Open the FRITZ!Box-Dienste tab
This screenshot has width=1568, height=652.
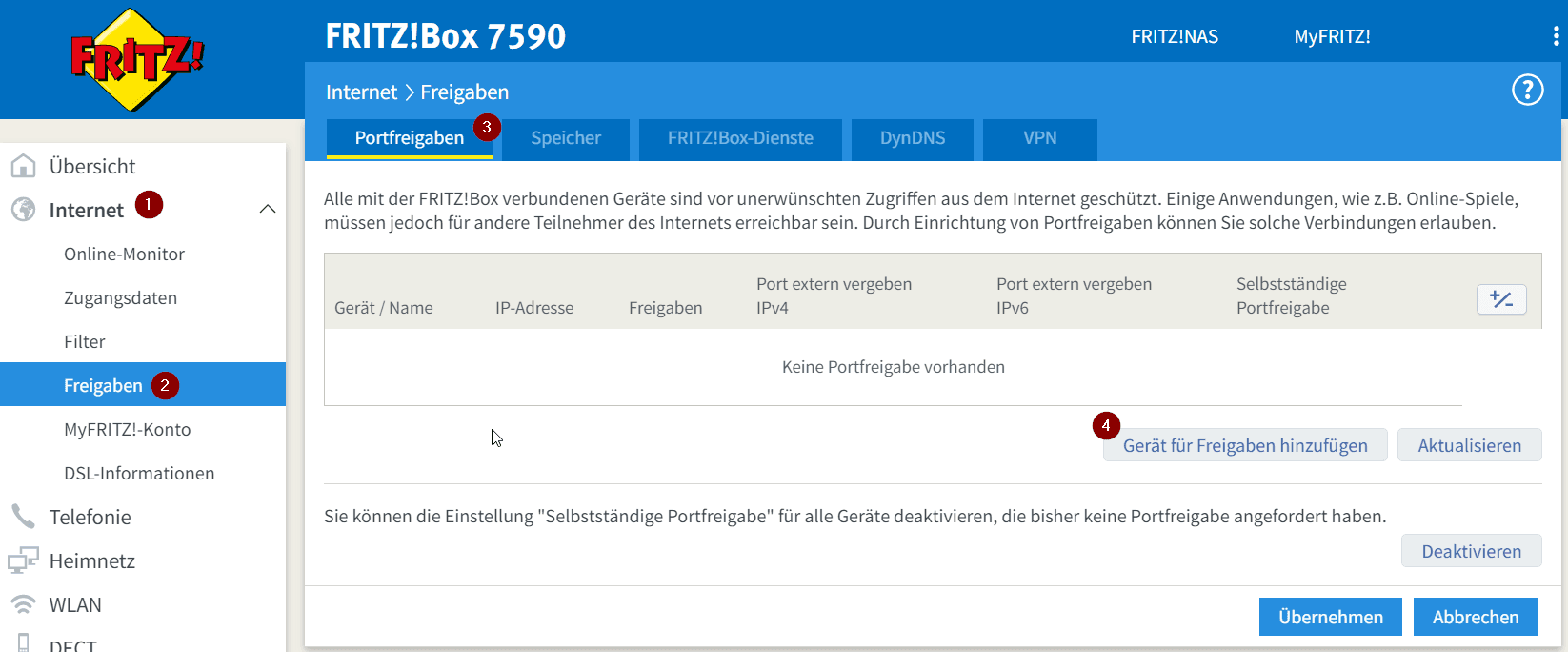[x=740, y=138]
